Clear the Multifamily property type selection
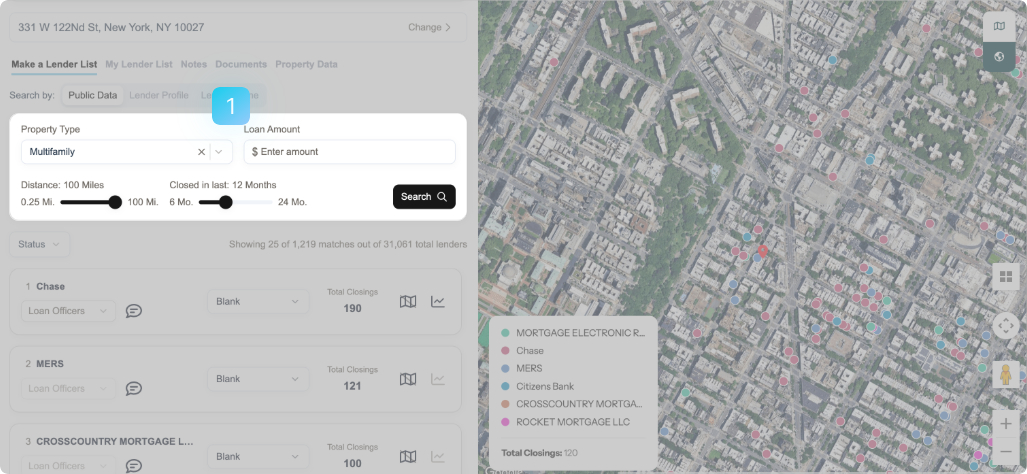This screenshot has height=474, width=1027. pyautogui.click(x=201, y=152)
